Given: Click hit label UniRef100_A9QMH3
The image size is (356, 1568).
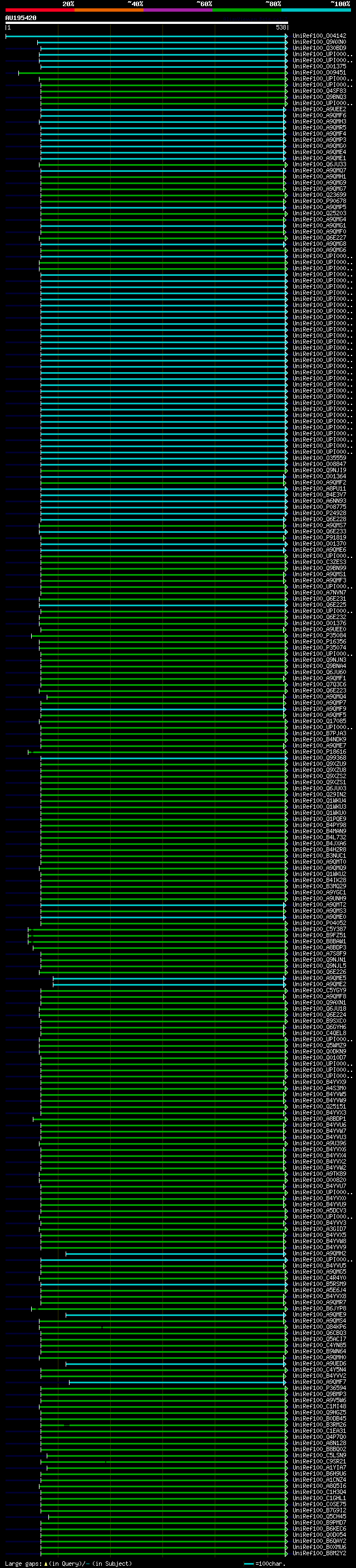Looking at the screenshot, I should [x=319, y=121].
